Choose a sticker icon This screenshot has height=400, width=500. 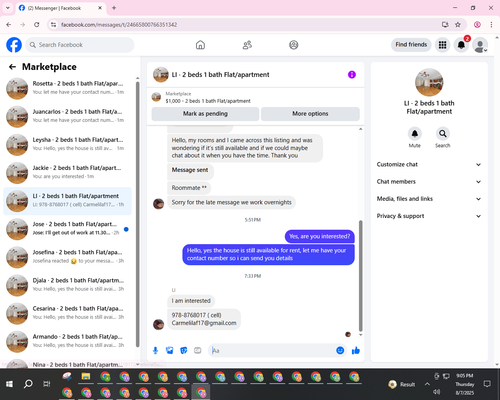click(x=184, y=350)
